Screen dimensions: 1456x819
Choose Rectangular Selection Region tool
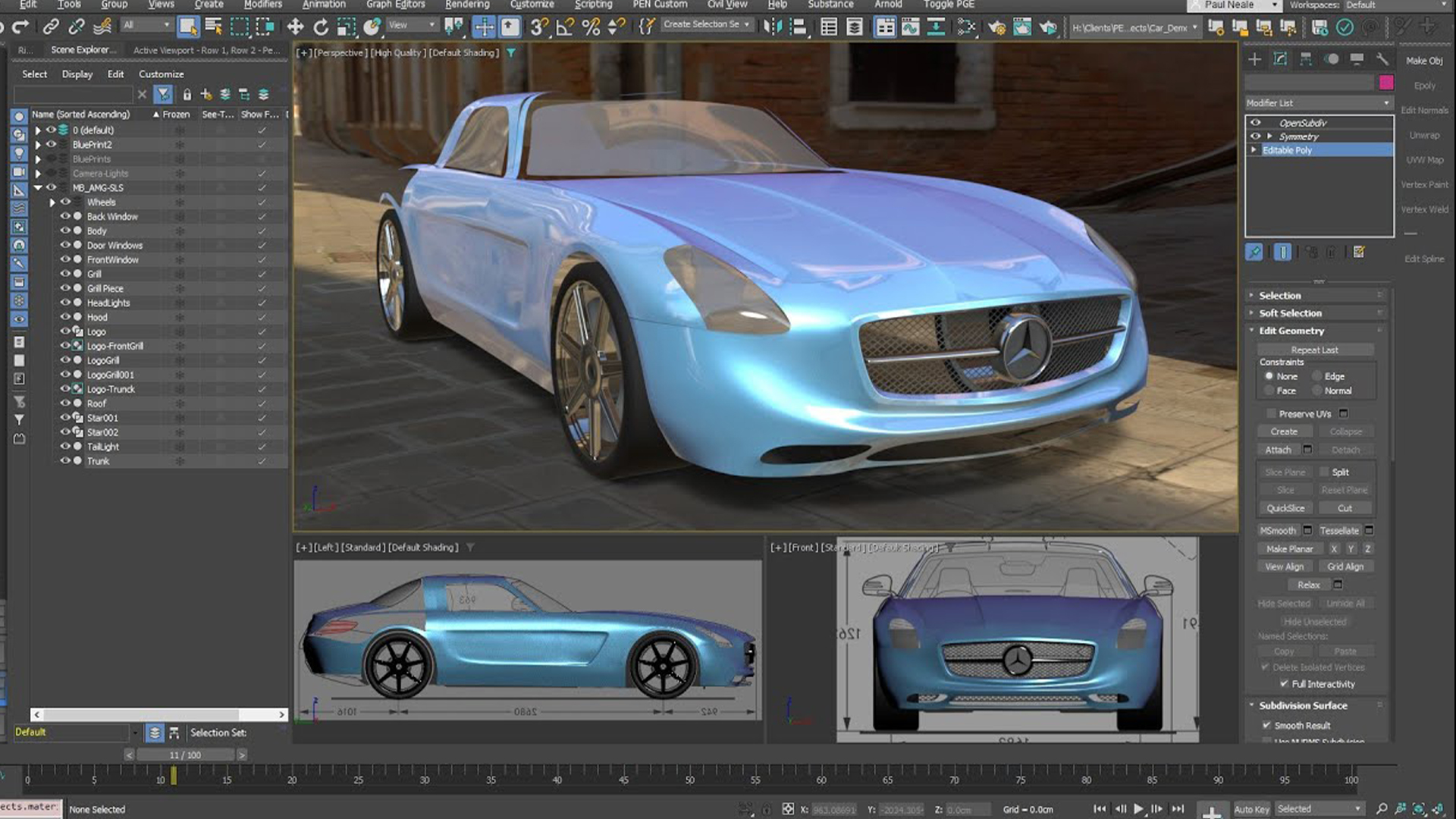[240, 27]
